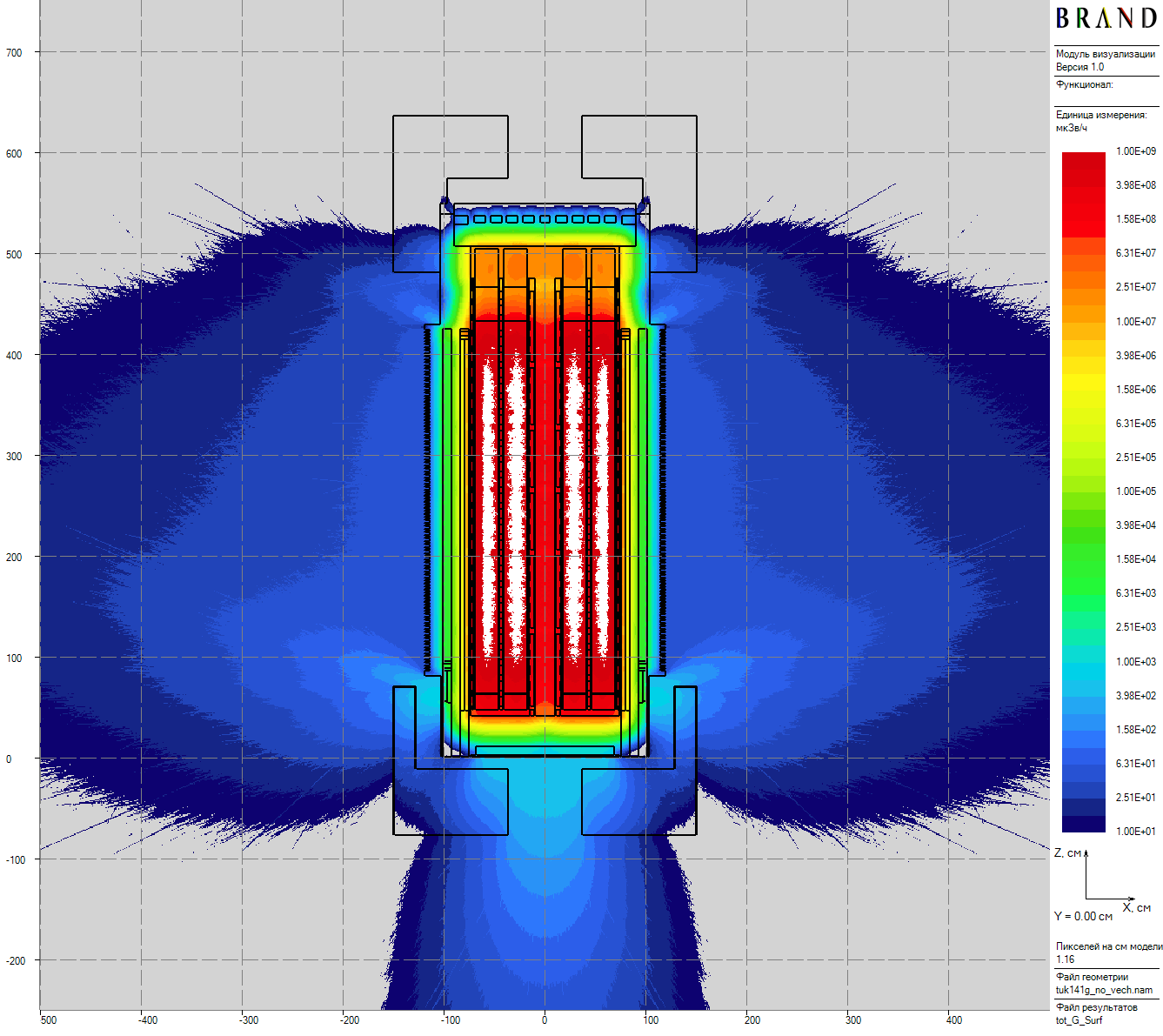
Task: Click the 400 tick on horizontal axis
Action: (x=954, y=1020)
